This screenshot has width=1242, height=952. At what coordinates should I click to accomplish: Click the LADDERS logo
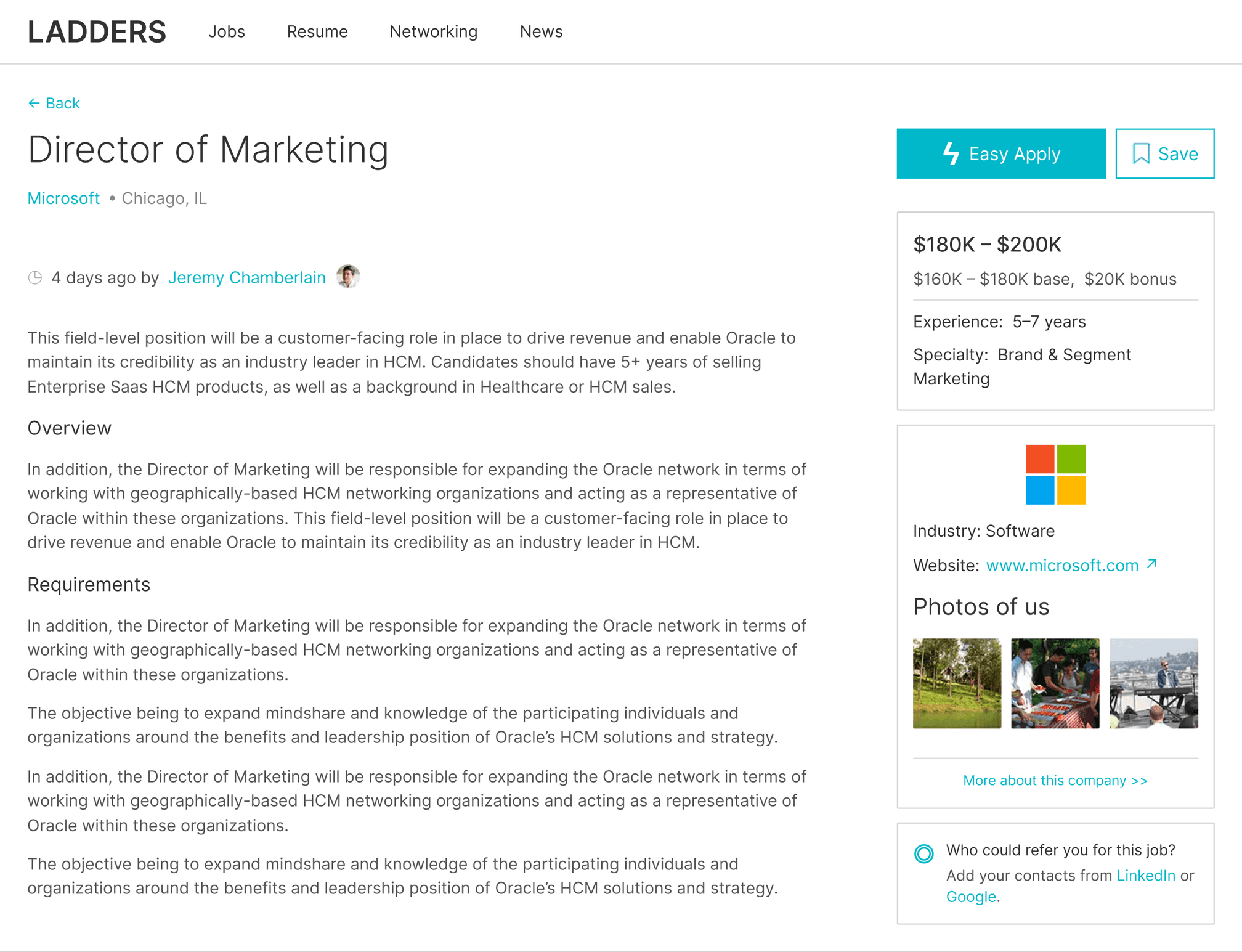point(97,31)
